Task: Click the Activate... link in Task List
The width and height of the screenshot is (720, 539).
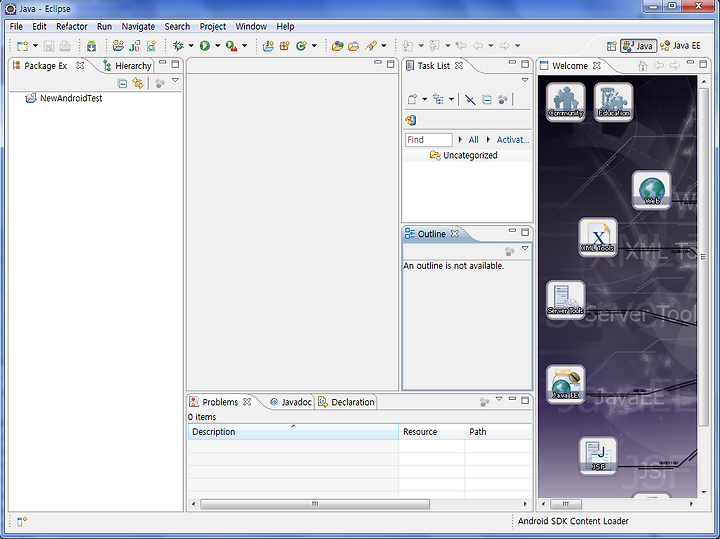Action: click(513, 140)
